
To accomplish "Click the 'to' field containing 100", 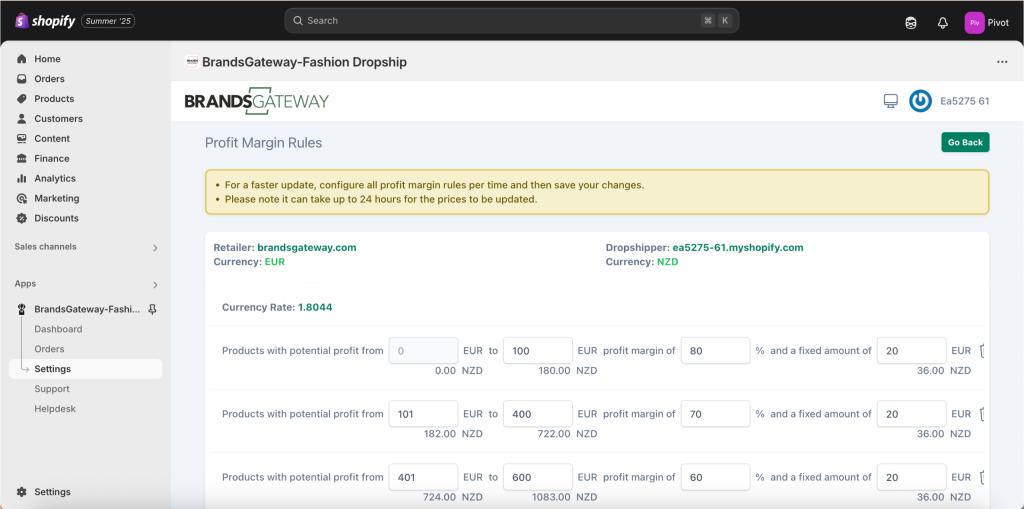I will (x=538, y=351).
